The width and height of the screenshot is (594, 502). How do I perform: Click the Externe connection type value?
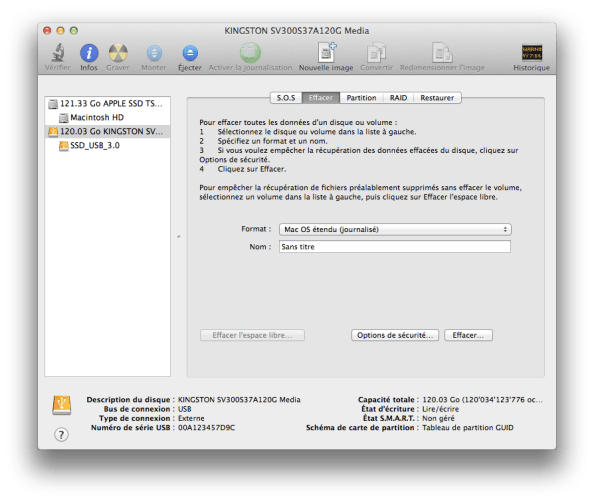click(x=191, y=418)
